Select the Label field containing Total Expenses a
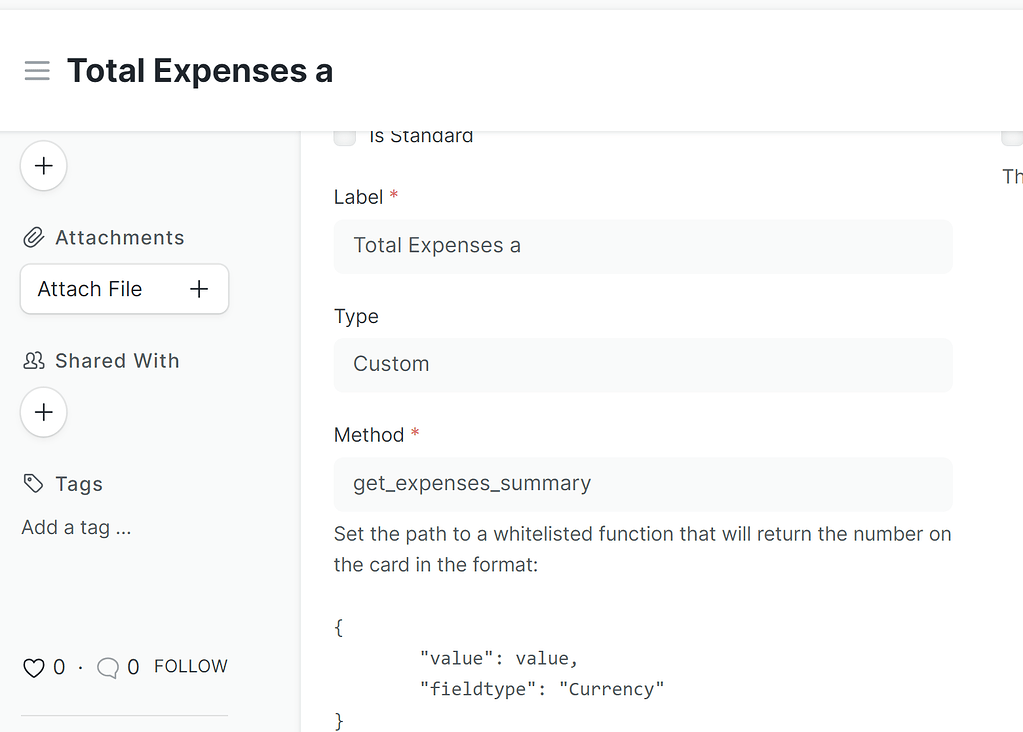This screenshot has height=732, width=1023. coord(642,245)
